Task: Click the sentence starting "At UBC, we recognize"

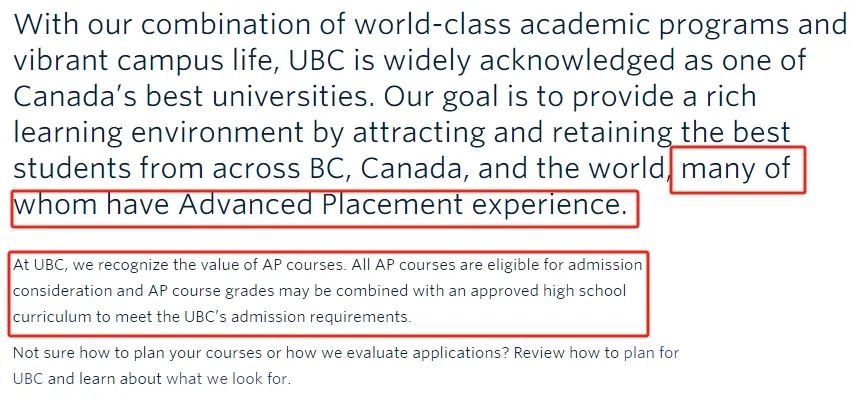Action: click(181, 265)
